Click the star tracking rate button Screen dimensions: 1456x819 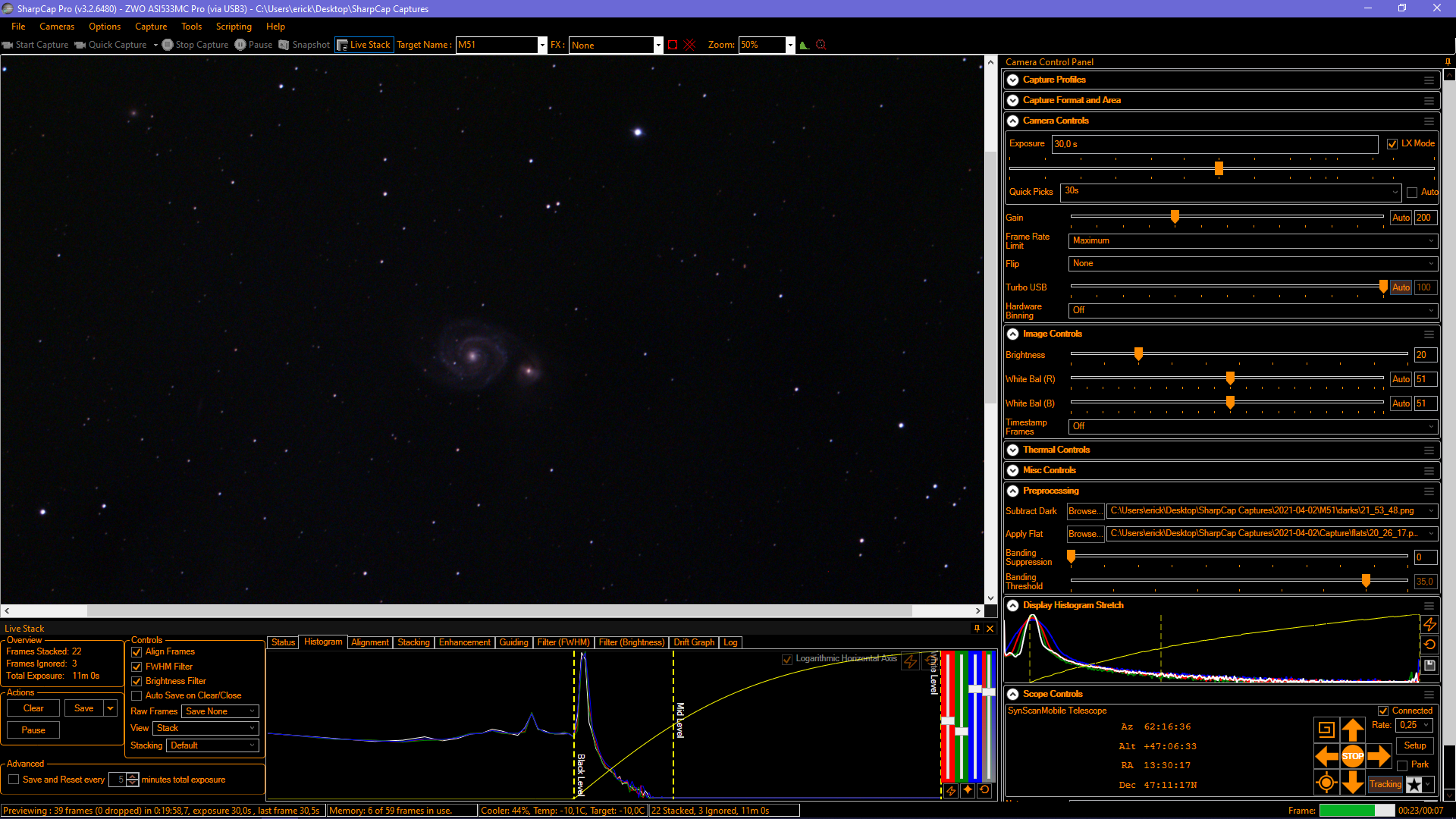(1414, 785)
